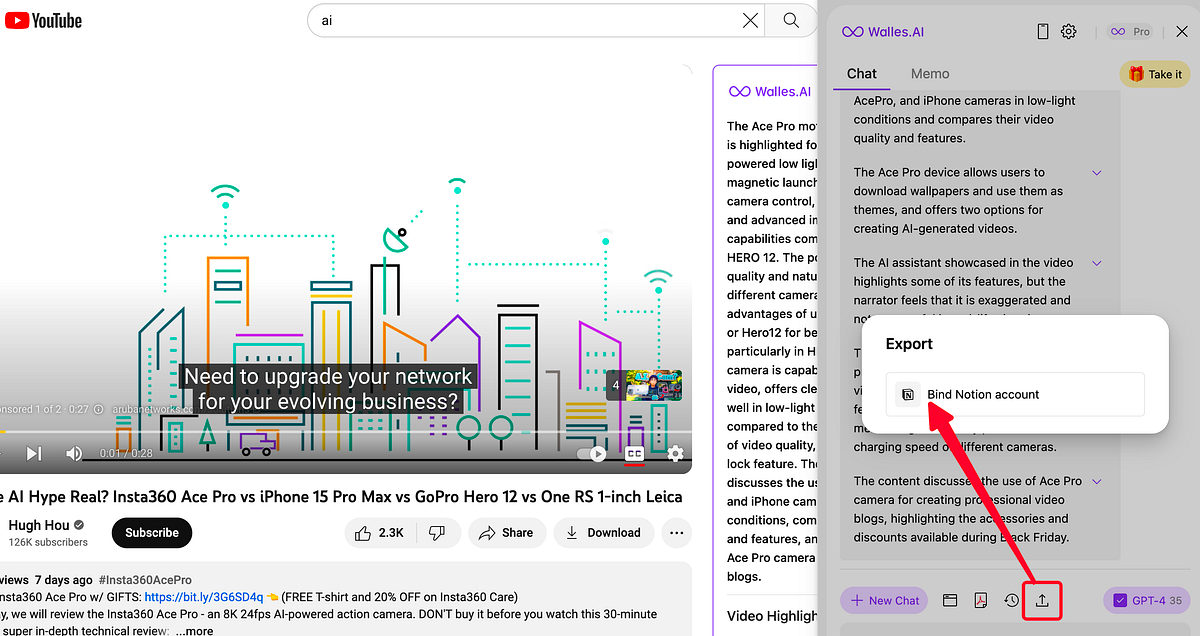The height and width of the screenshot is (636, 1200).
Task: Open the more options menu under the video
Action: click(x=676, y=533)
